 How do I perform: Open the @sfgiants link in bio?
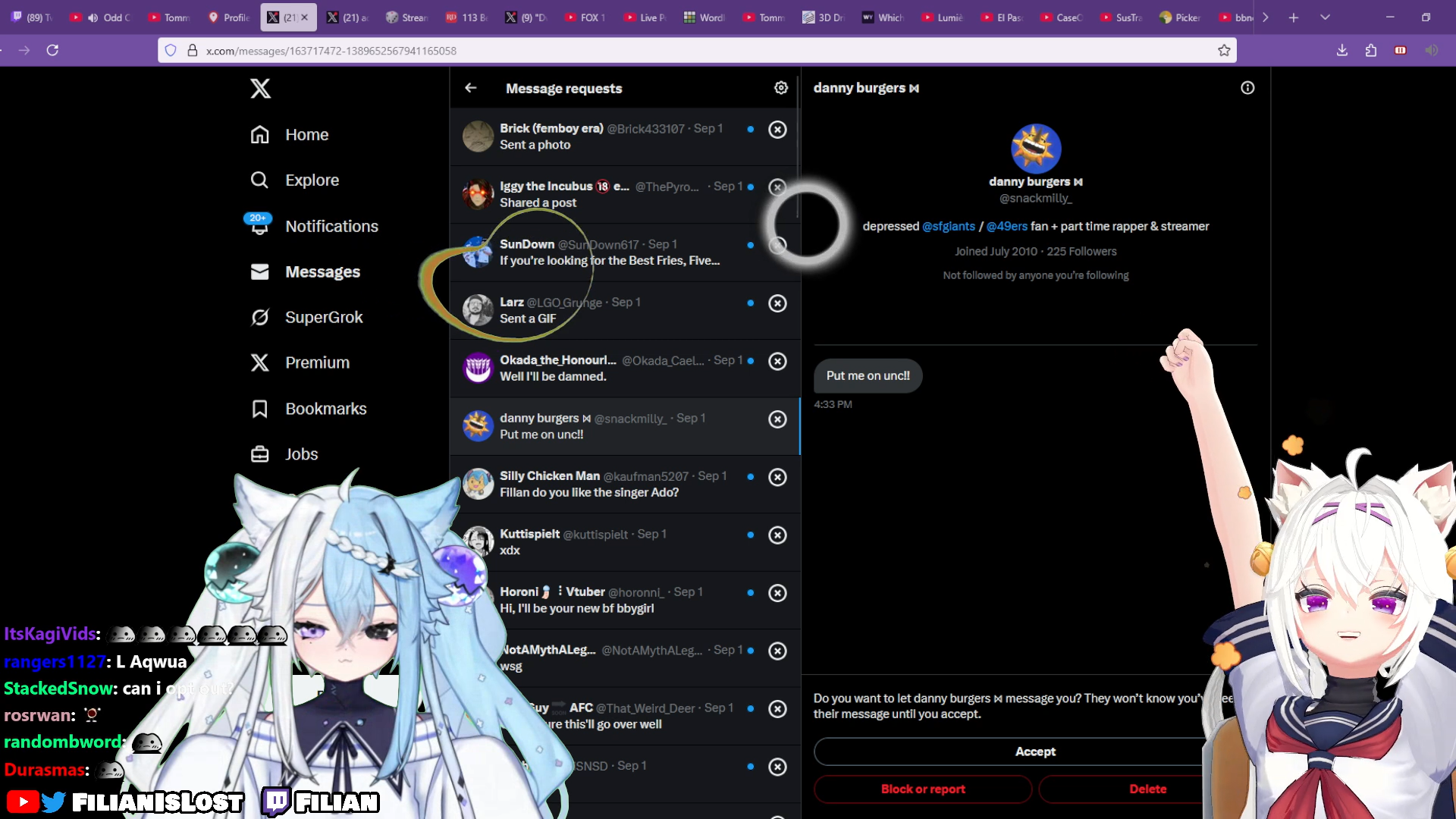pos(948,226)
